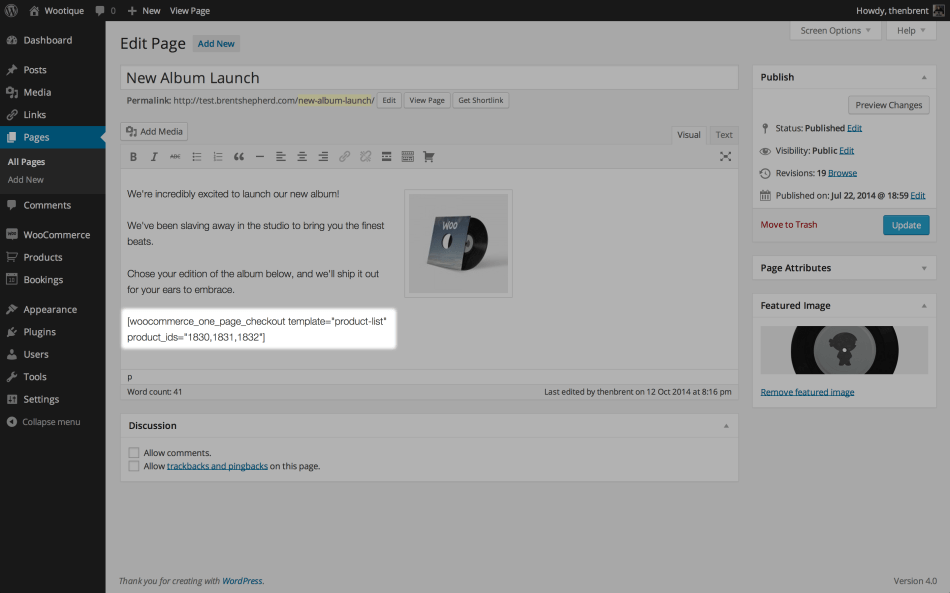Image resolution: width=950 pixels, height=593 pixels.
Task: Enter distraction-free fullscreen writing mode
Action: (x=725, y=157)
